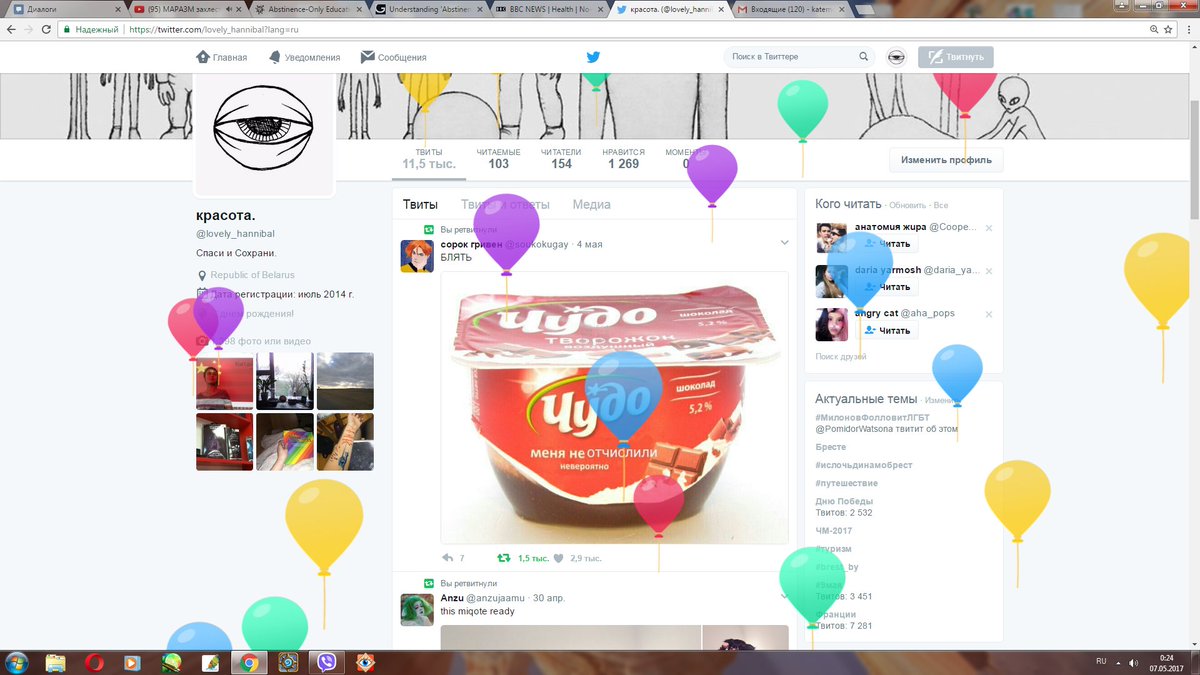Click the browser address bar URL
Image resolution: width=1200 pixels, height=675 pixels.
(x=214, y=30)
